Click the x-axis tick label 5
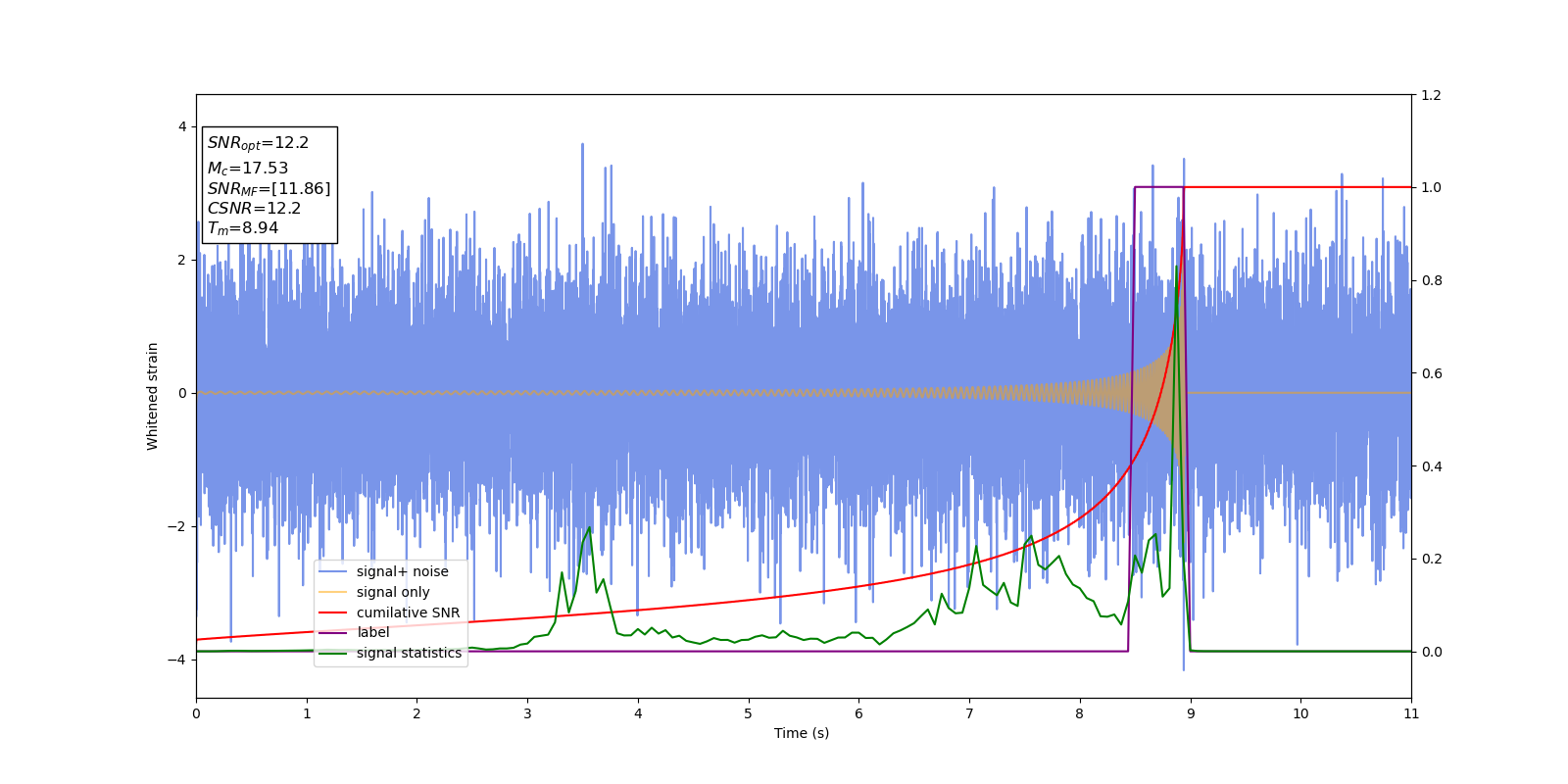The image size is (1568, 784). 748,713
